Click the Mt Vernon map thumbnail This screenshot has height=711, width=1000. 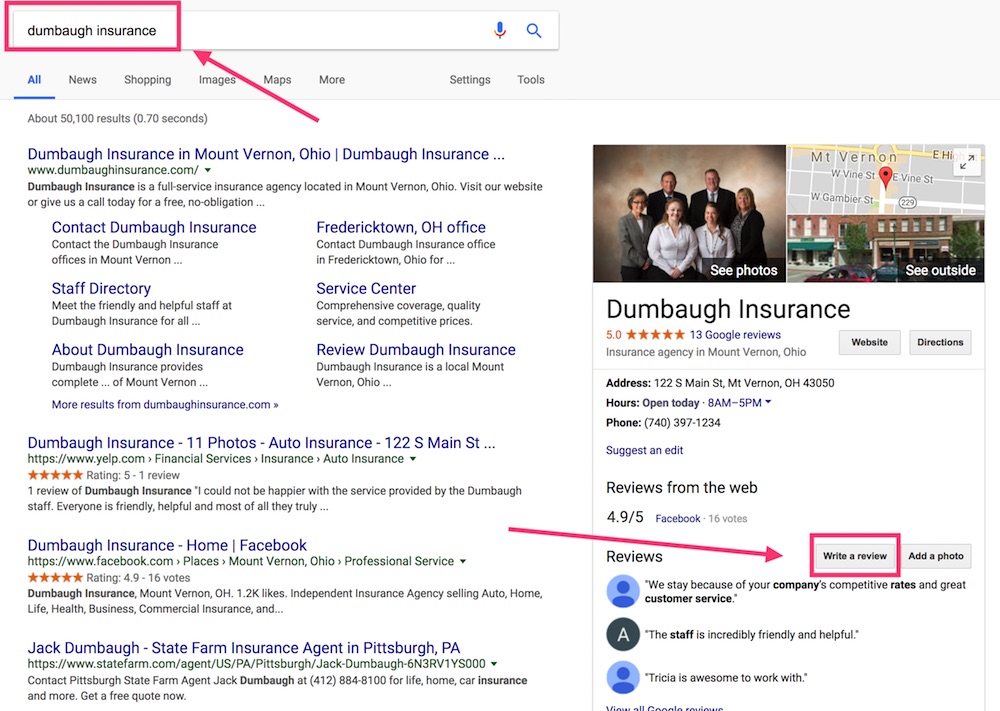tap(886, 179)
